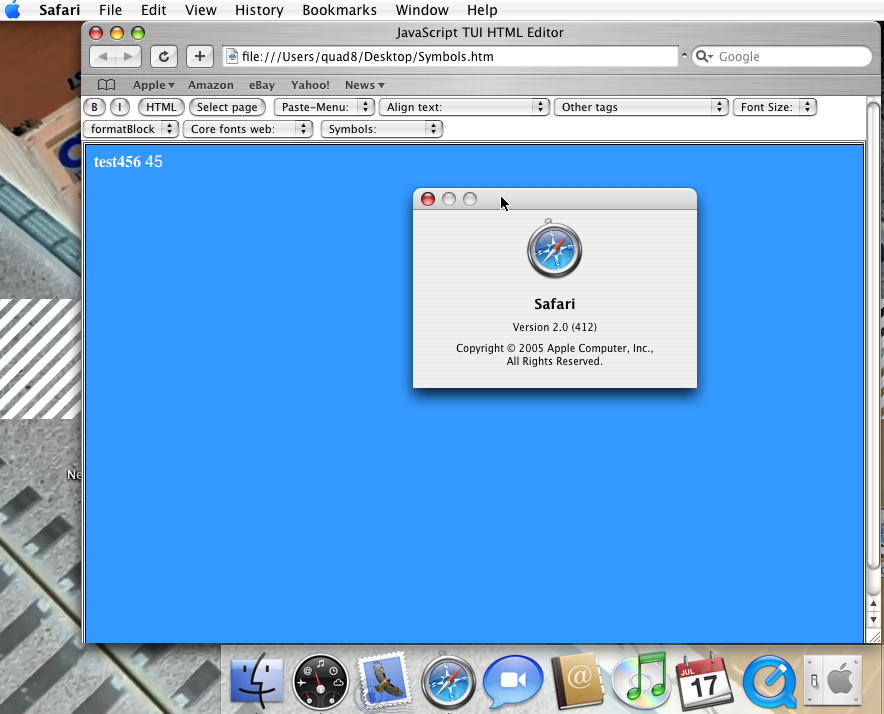Click the Safari compass in the About window
The height and width of the screenshot is (714, 884).
point(554,249)
